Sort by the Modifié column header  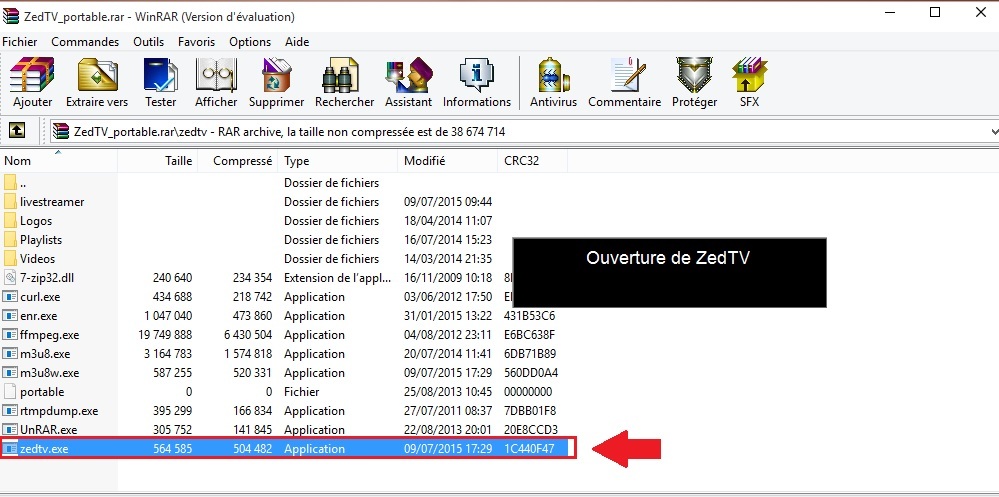[x=448, y=161]
